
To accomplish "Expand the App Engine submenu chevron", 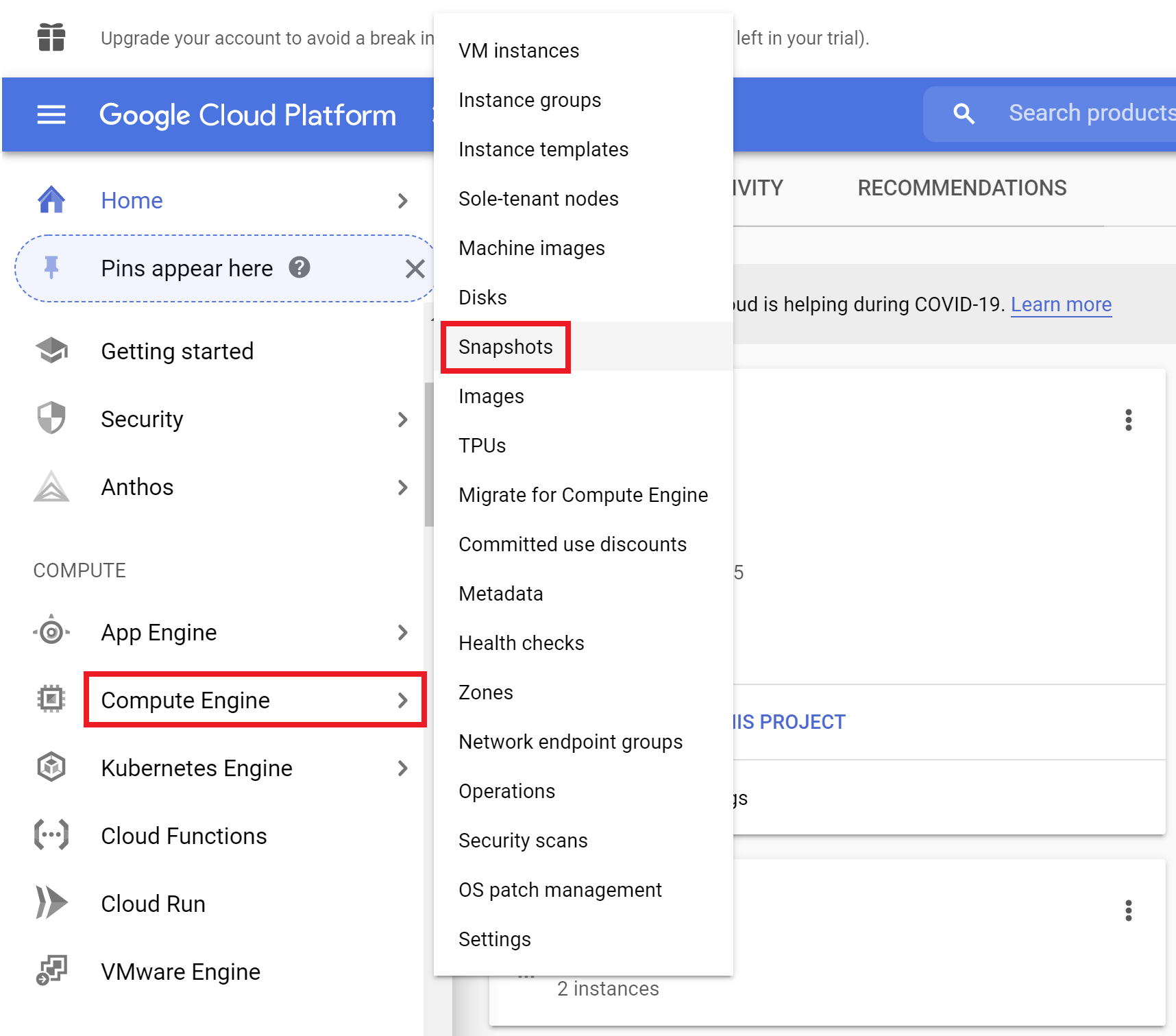I will [x=403, y=632].
